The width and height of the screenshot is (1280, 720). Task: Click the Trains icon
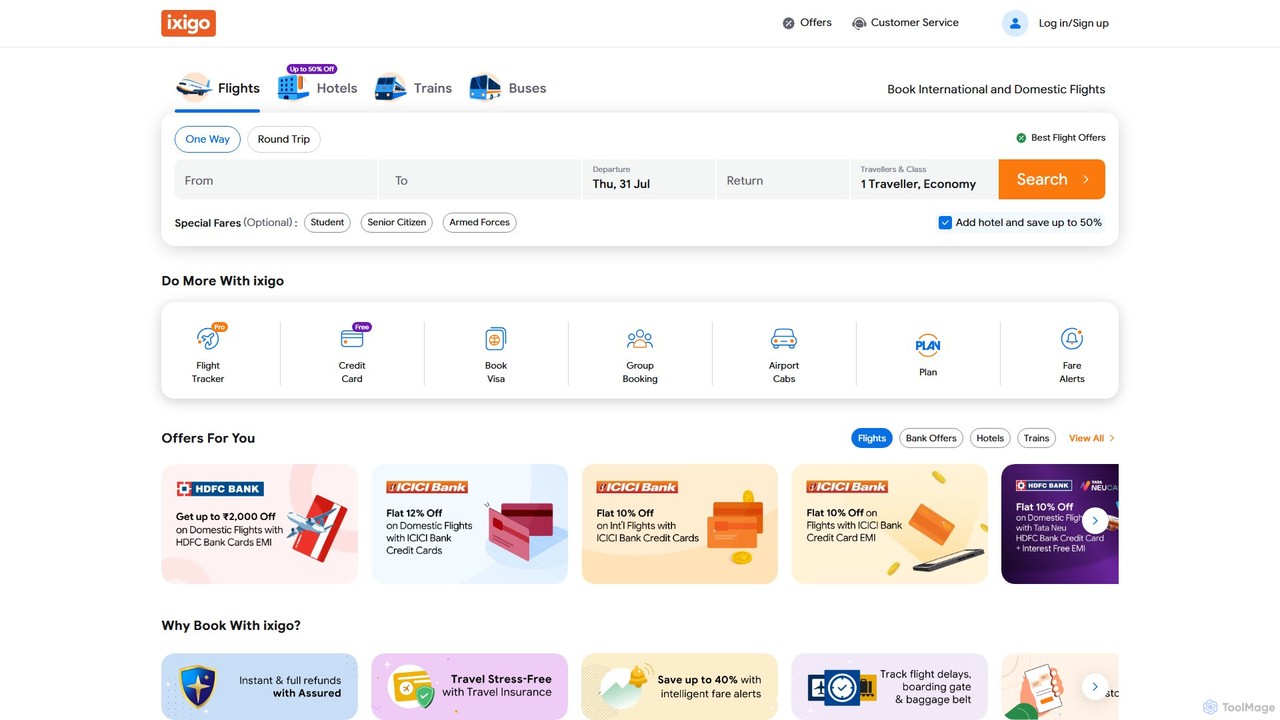point(390,88)
